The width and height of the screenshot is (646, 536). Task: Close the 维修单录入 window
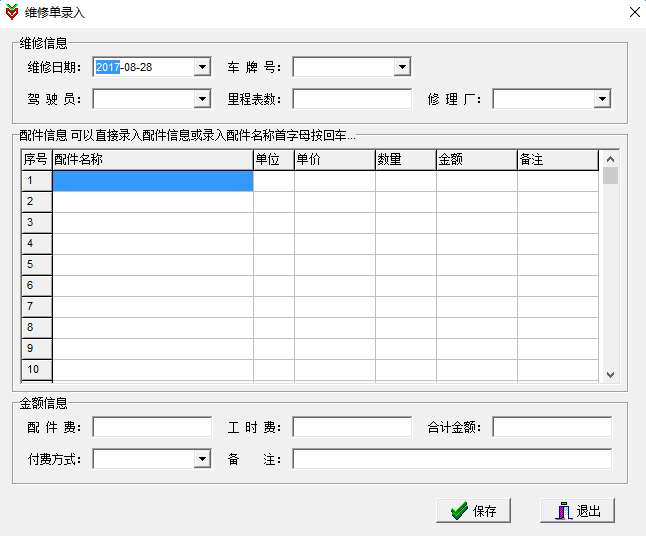[634, 12]
